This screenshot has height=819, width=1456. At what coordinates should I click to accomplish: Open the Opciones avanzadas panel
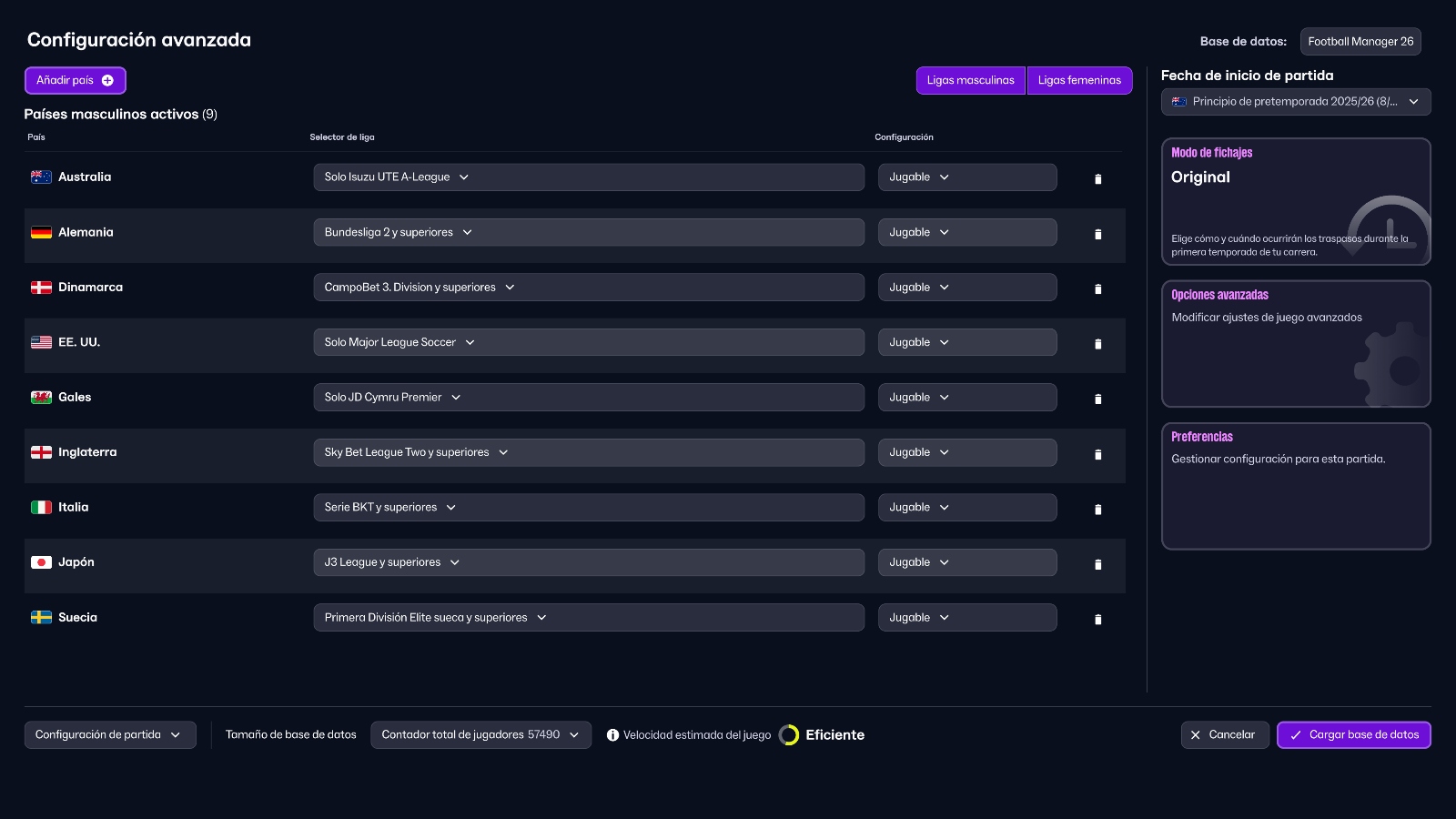tap(1296, 344)
